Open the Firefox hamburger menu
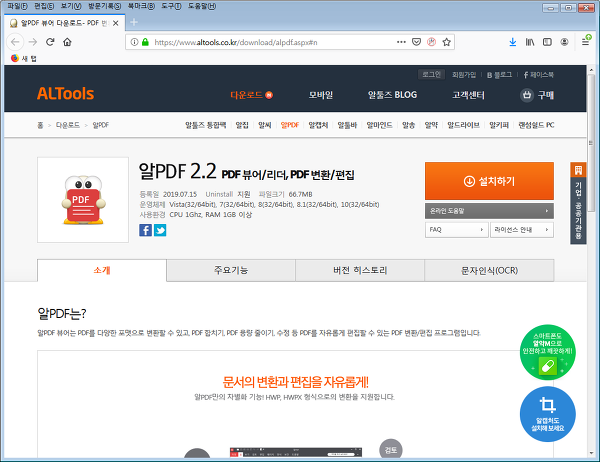Image resolution: width=600 pixels, height=462 pixels. click(x=585, y=41)
